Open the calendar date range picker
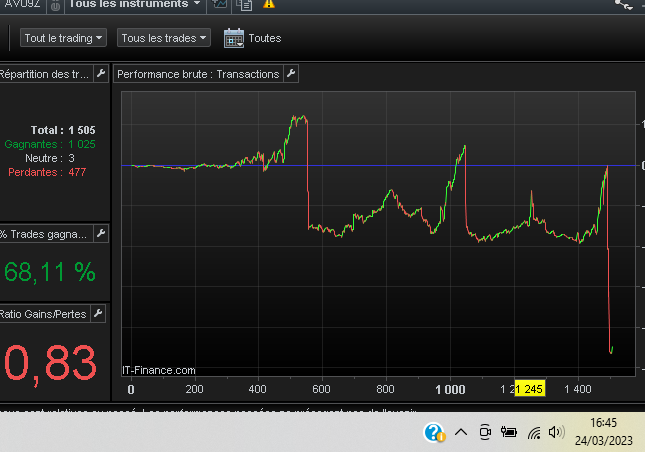 [x=234, y=38]
